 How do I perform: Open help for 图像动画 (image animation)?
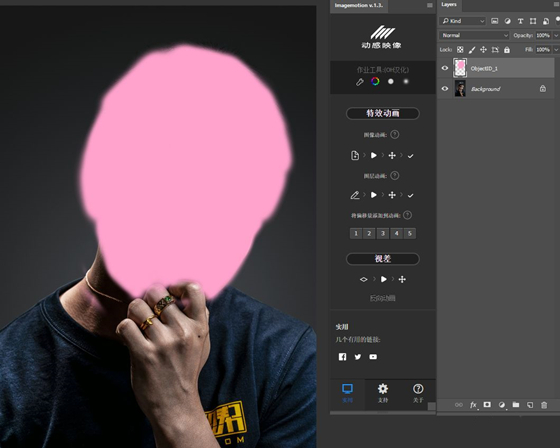(x=395, y=135)
